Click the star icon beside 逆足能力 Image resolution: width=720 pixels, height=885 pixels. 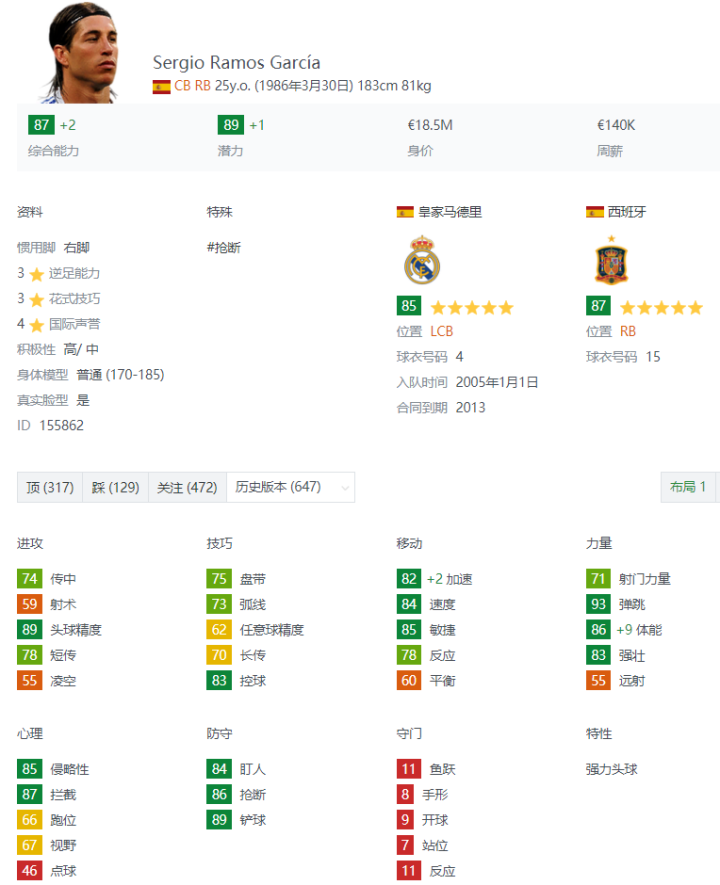click(x=37, y=274)
